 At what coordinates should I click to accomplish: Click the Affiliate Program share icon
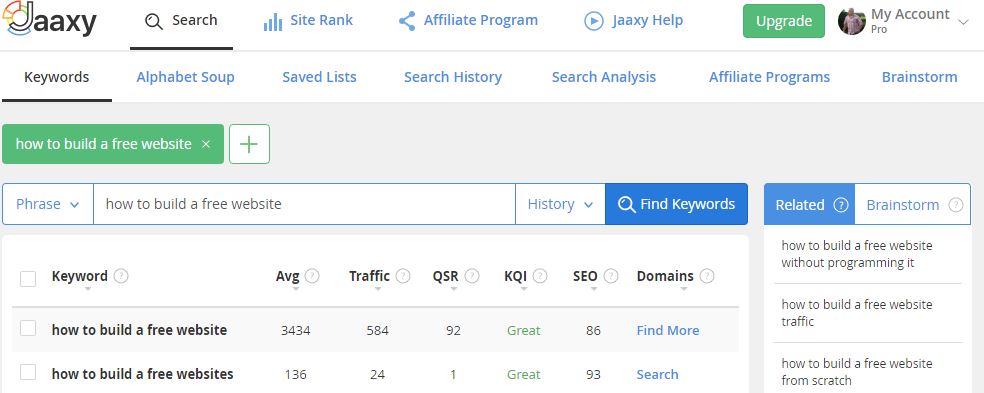click(407, 21)
